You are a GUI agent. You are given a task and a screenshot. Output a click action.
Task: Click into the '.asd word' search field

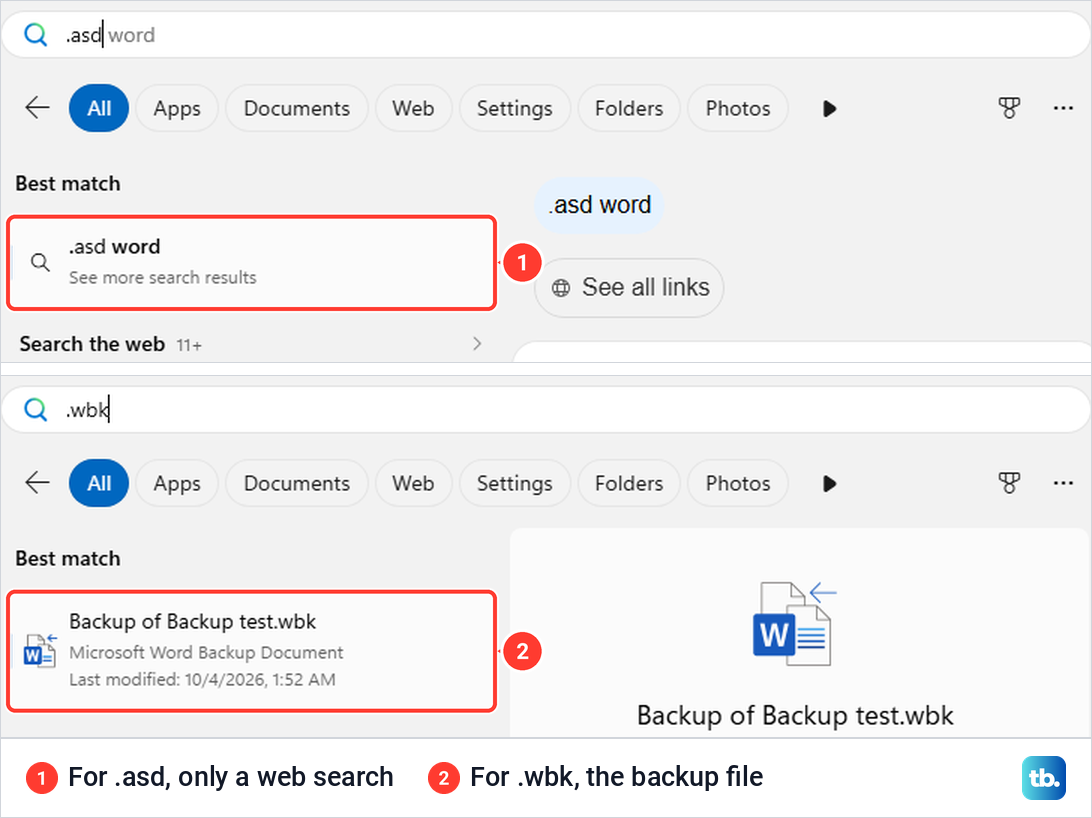tap(546, 35)
